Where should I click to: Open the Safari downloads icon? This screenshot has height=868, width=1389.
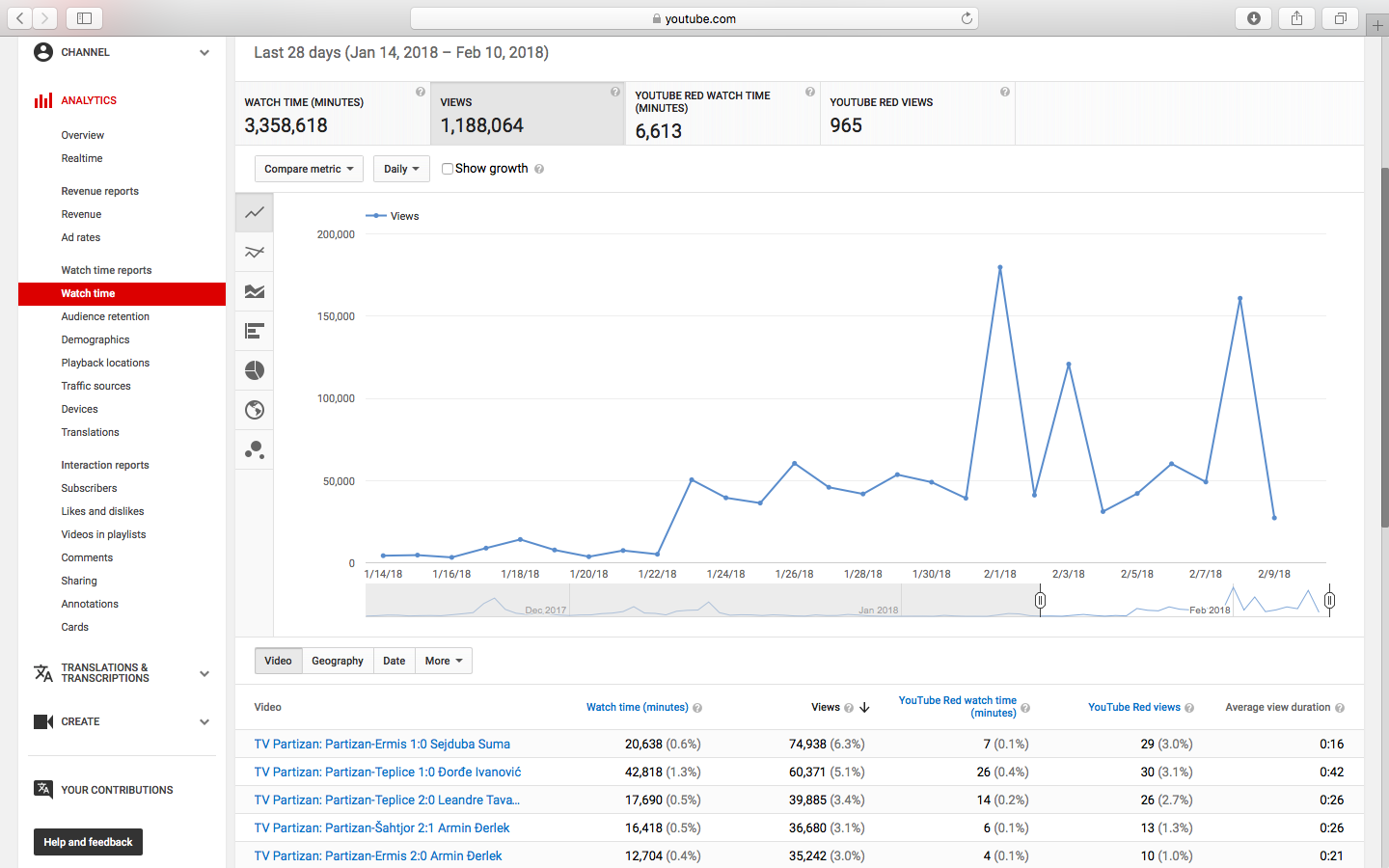click(x=1254, y=18)
